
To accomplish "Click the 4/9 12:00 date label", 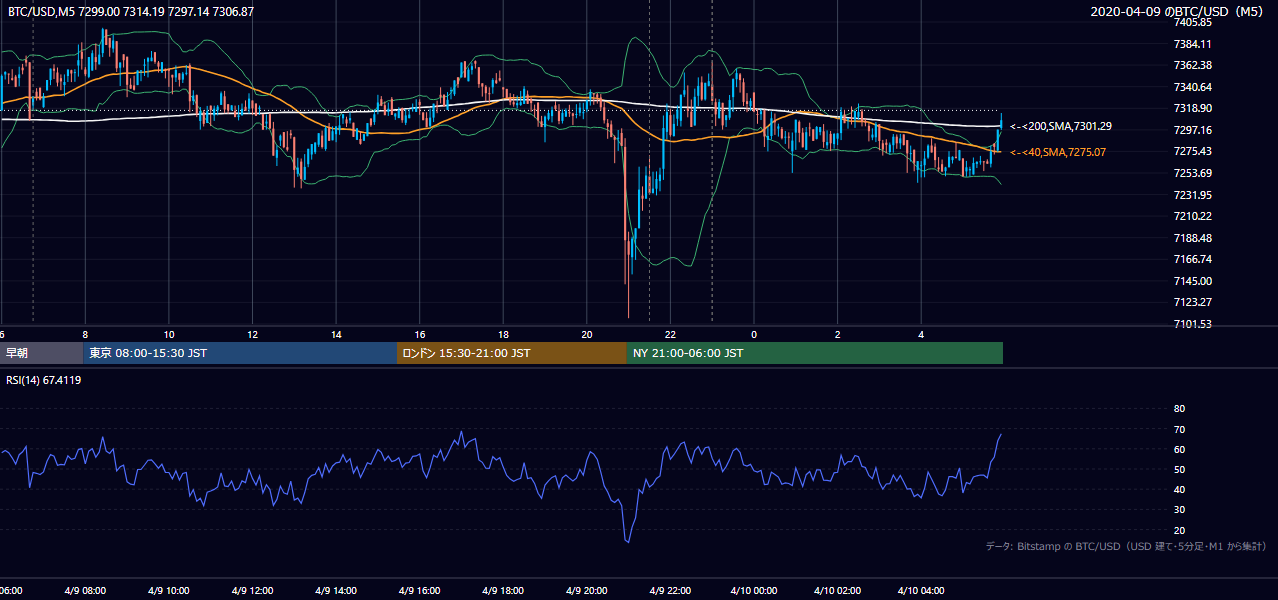I will [x=252, y=591].
